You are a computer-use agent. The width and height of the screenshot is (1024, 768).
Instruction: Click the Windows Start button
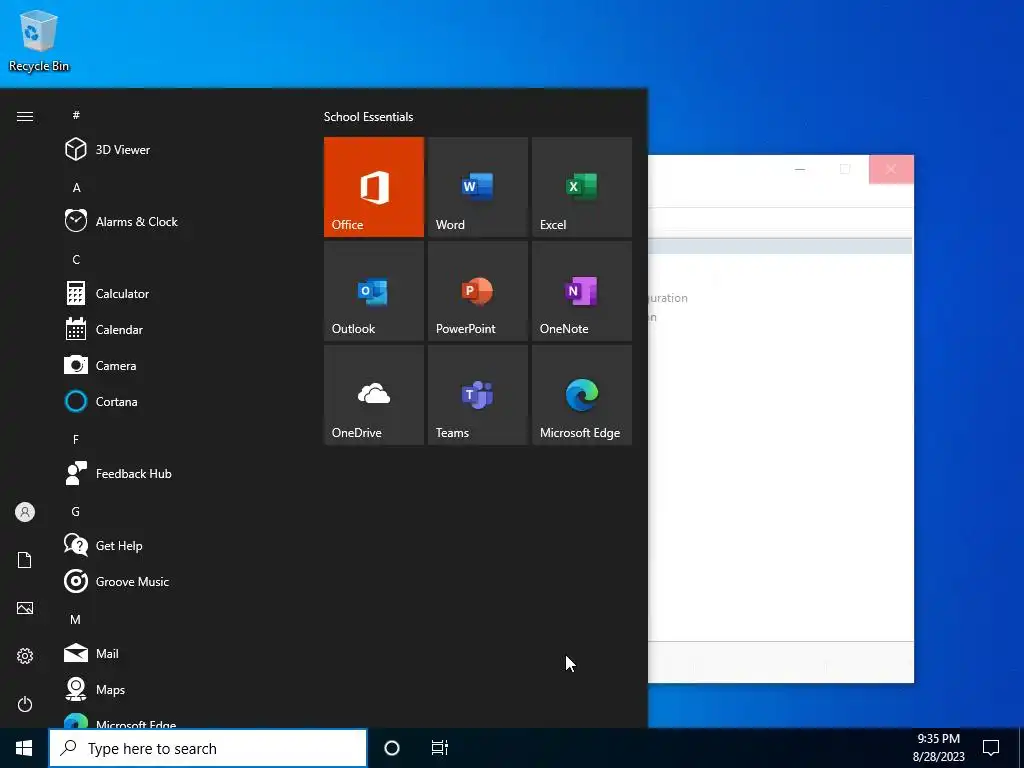pos(24,748)
